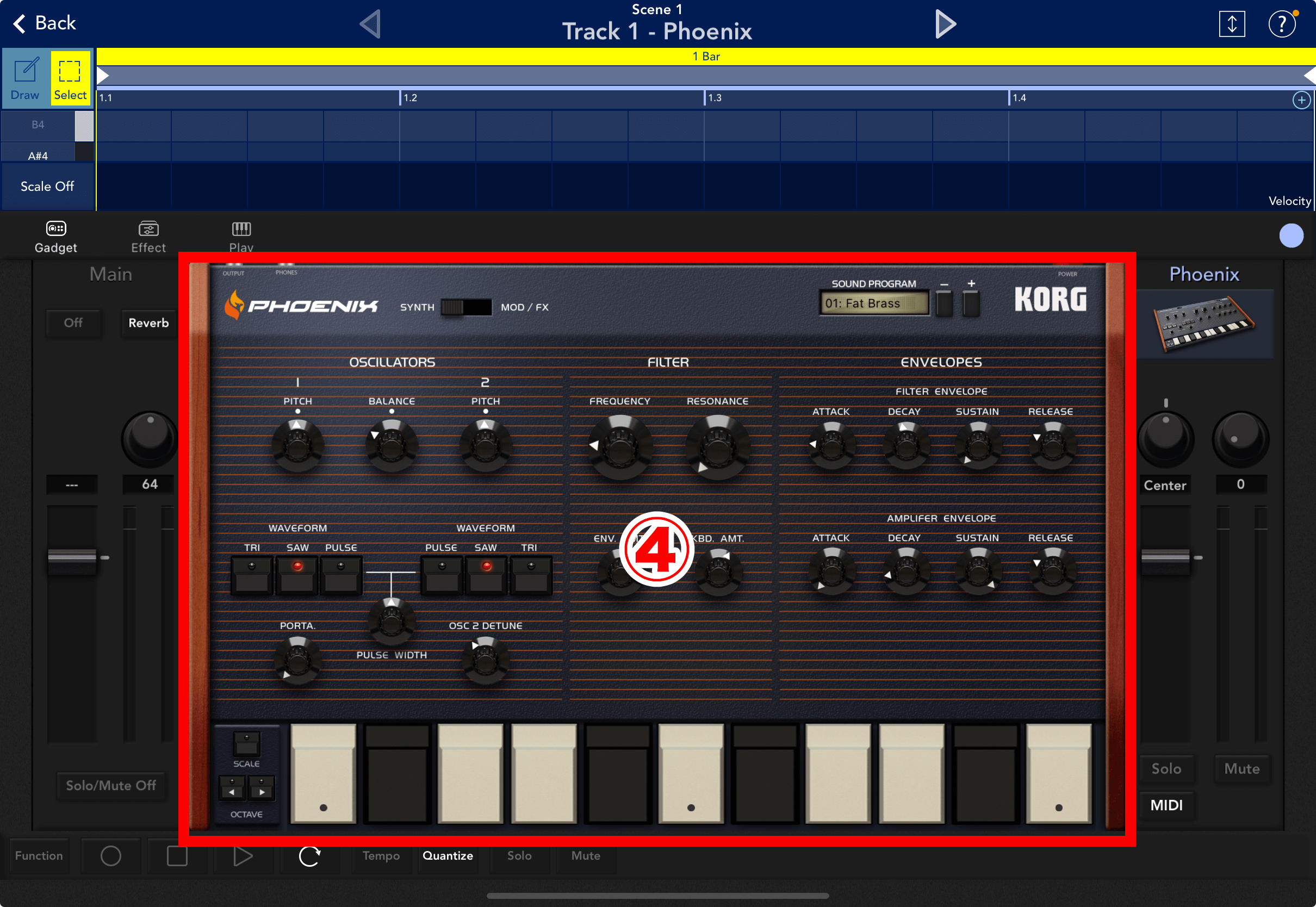The height and width of the screenshot is (907, 1316).
Task: Mute the track from bottom toolbar
Action: [586, 856]
